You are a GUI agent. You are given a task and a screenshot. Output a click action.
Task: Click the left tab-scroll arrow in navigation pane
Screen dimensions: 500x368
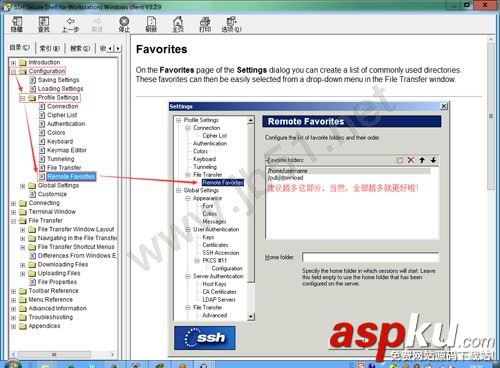pyautogui.click(x=111, y=48)
